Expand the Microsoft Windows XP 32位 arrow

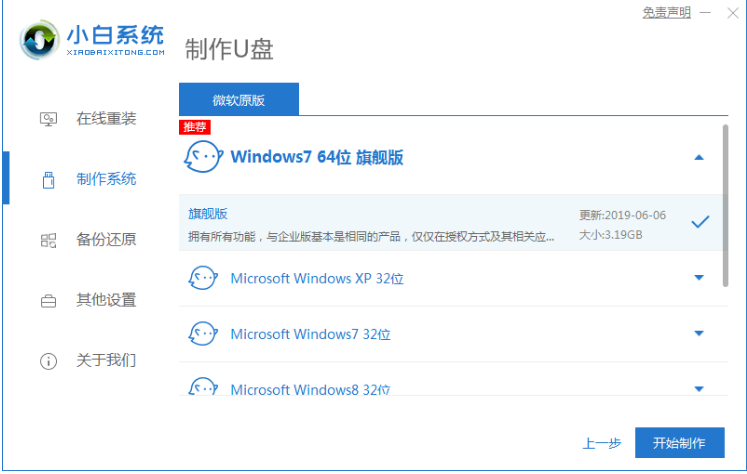(699, 278)
